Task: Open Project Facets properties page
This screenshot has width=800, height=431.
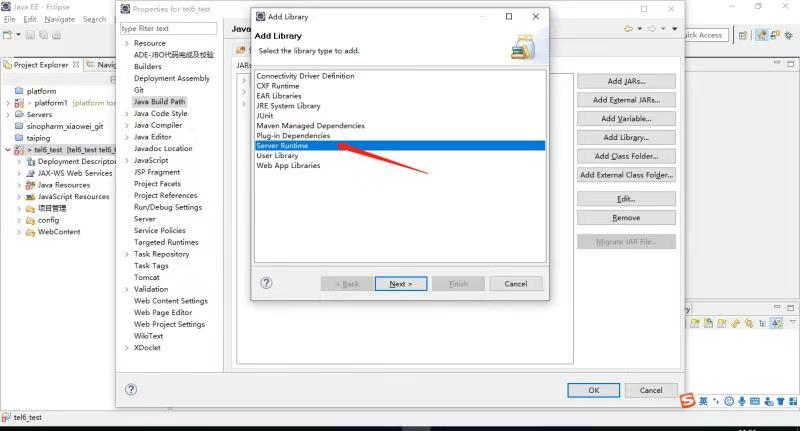Action: (157, 184)
